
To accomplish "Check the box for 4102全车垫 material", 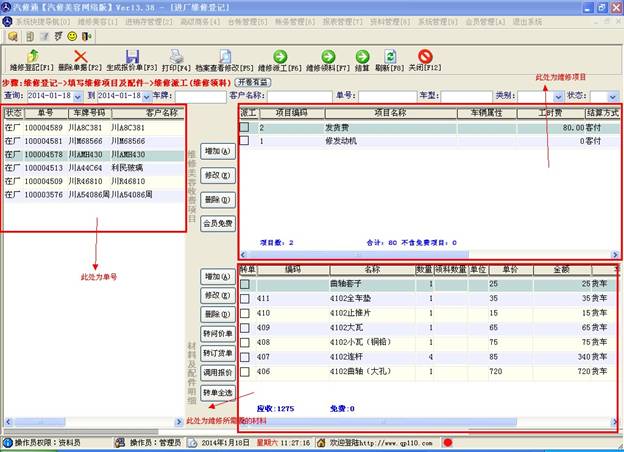I will [246, 299].
